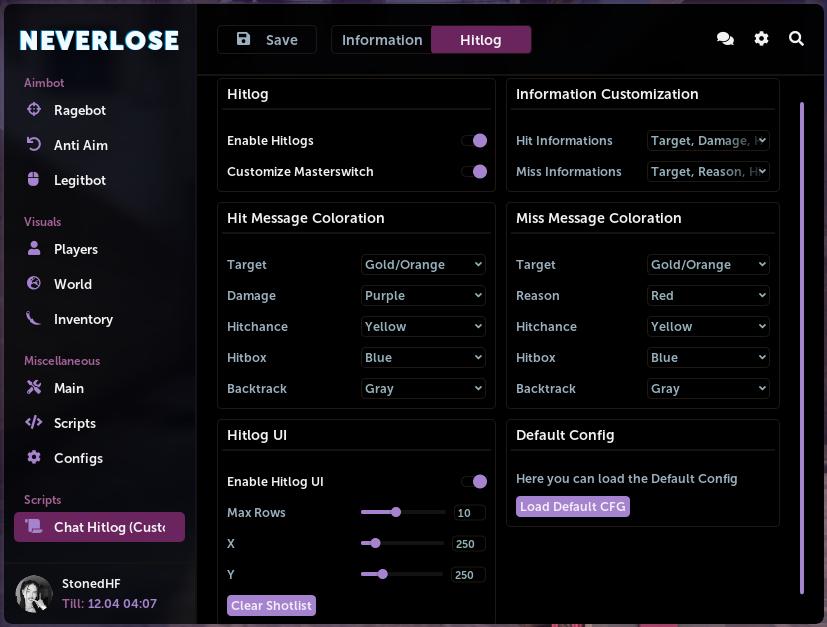Screen dimensions: 827x627
Task: Adjust the Max Rows slider
Action: [x=396, y=512]
